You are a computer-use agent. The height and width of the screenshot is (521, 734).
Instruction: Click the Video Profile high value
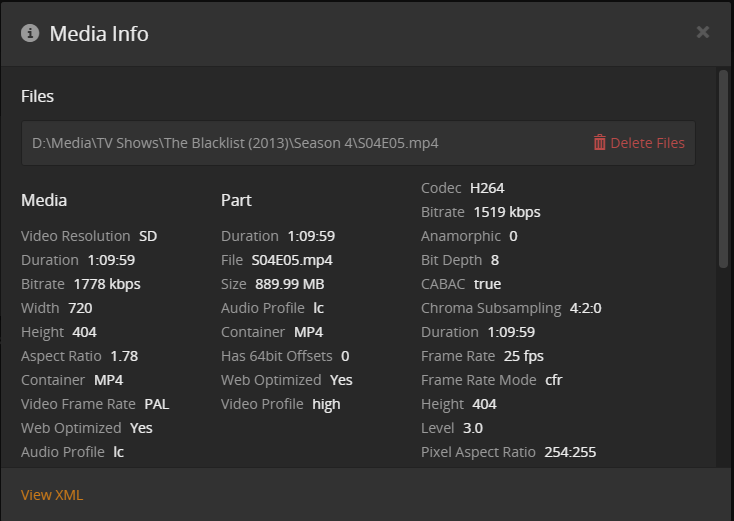(x=326, y=404)
